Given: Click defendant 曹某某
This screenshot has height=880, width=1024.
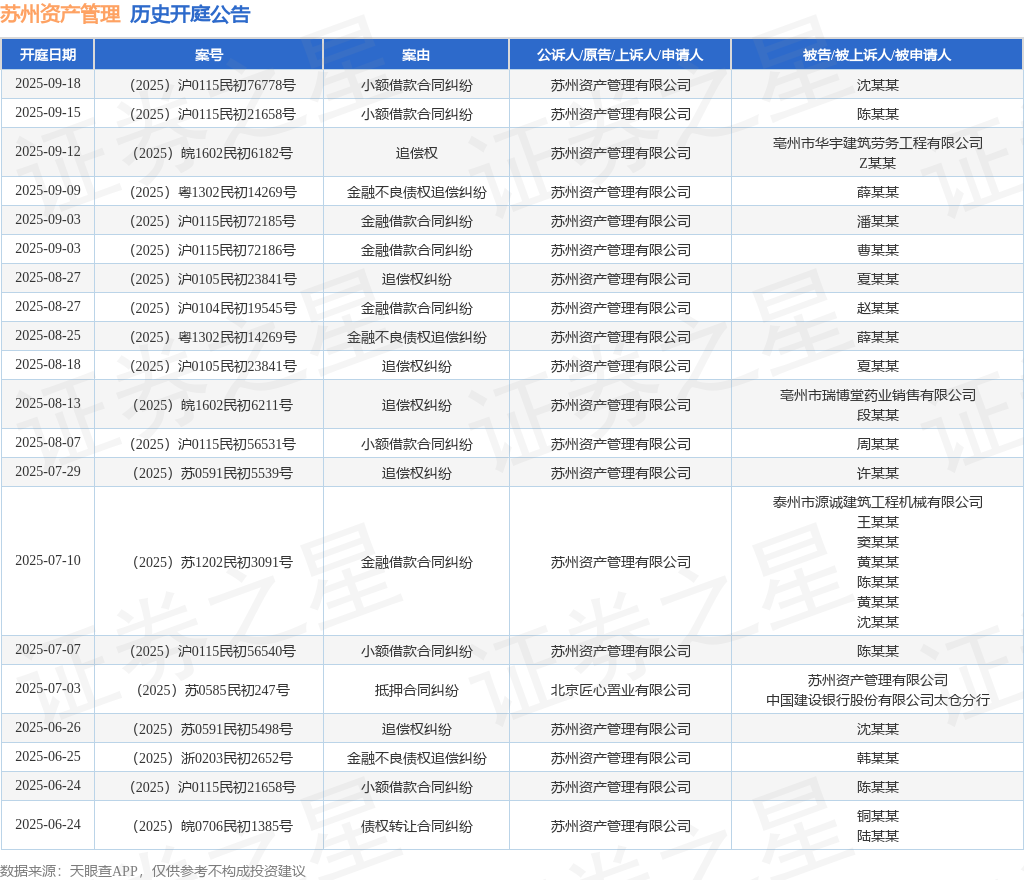Looking at the screenshot, I should click(878, 250).
